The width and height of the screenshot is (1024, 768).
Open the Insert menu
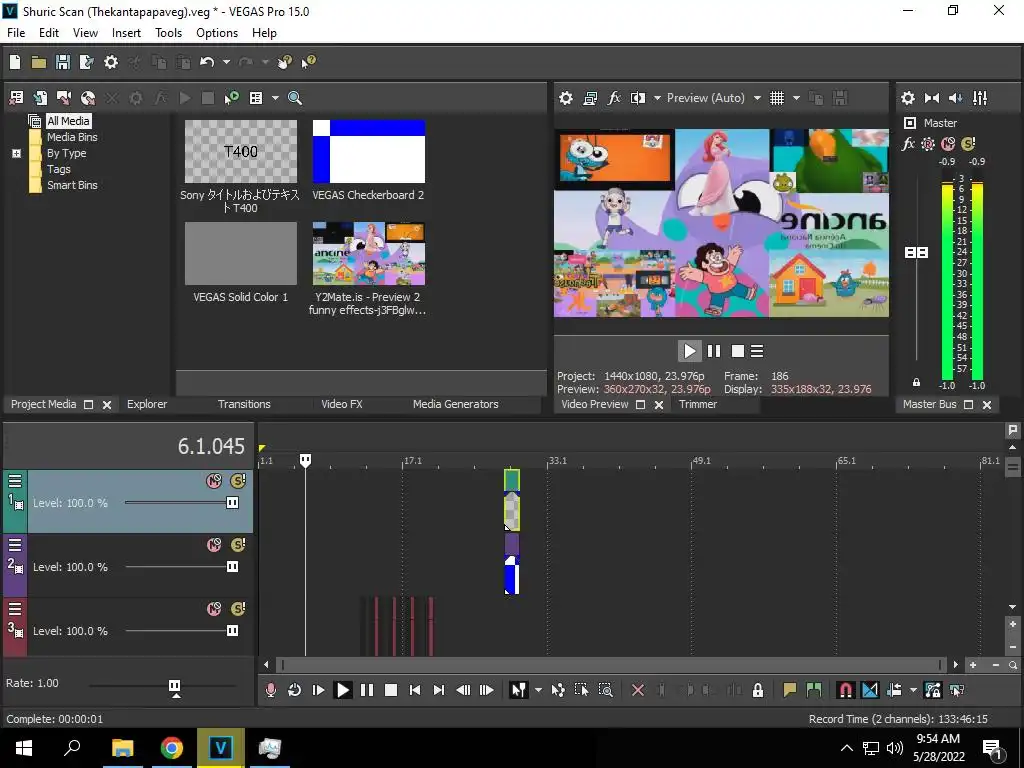coord(126,33)
